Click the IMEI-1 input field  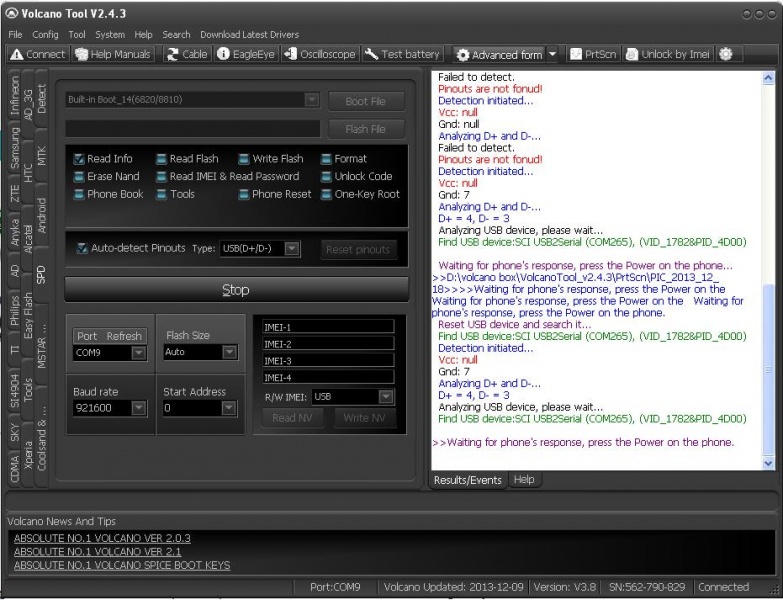point(328,327)
